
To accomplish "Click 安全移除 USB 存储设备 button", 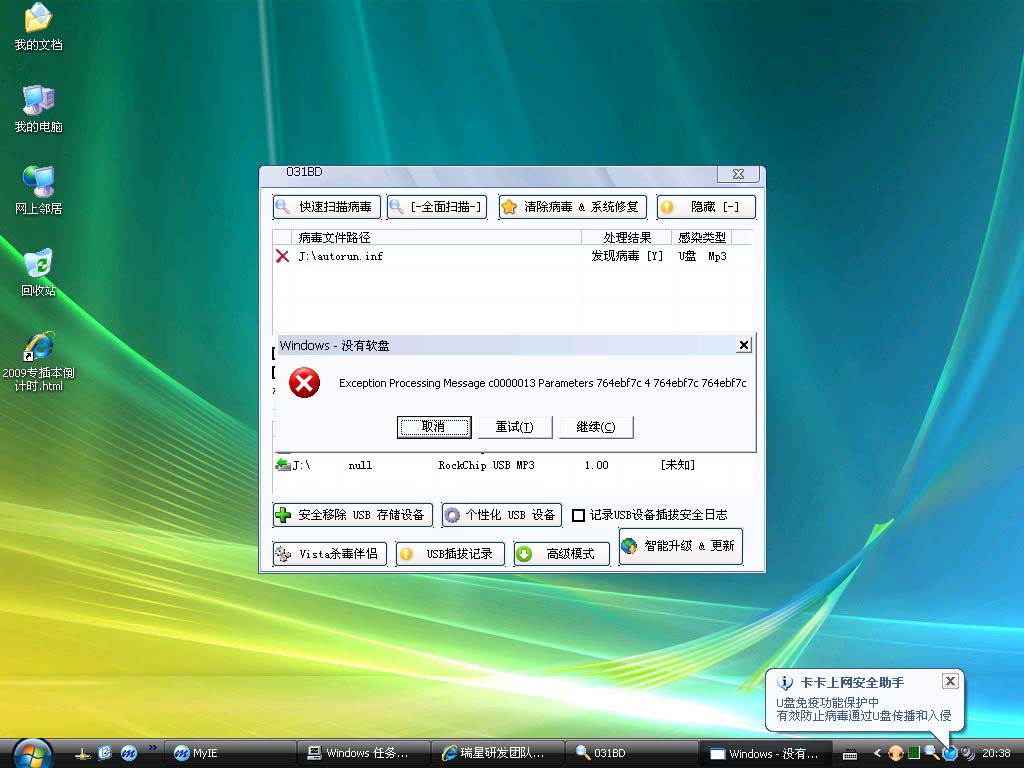I will coord(353,515).
